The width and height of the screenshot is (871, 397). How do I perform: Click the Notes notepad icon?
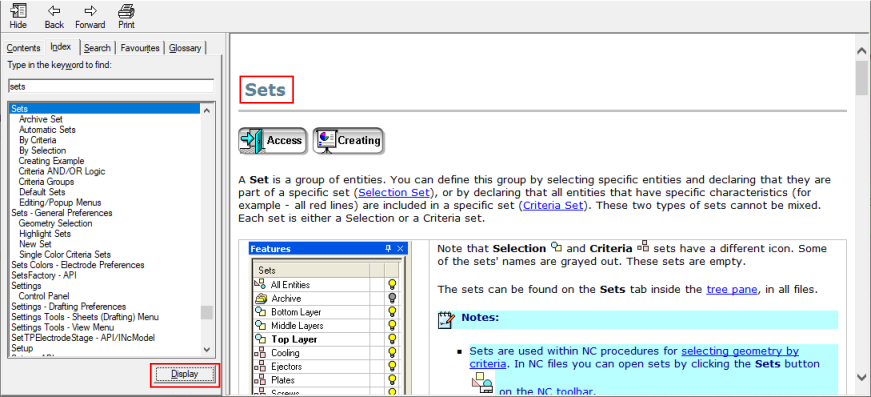445,320
